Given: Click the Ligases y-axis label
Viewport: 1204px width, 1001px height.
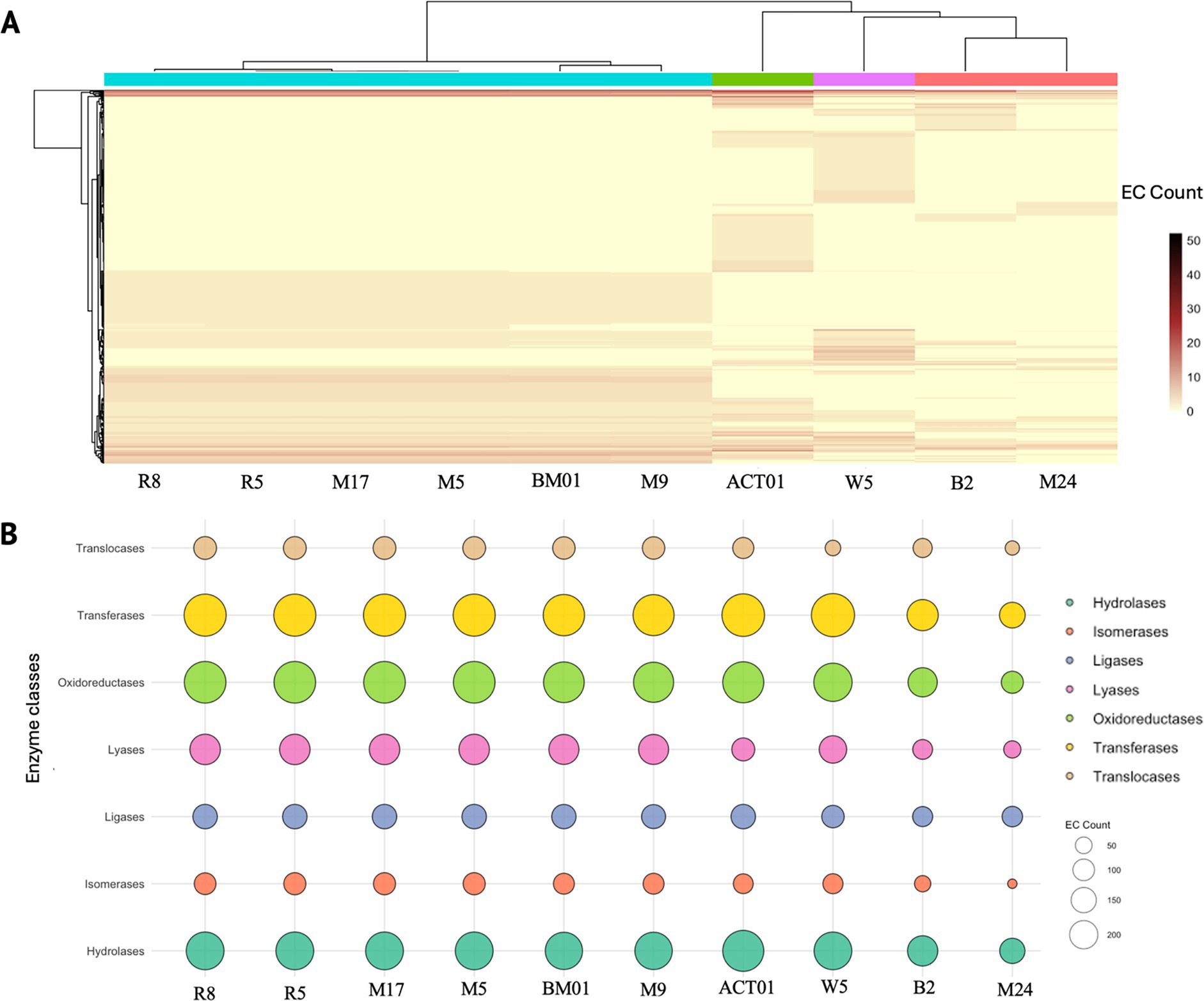Looking at the screenshot, I should tap(125, 817).
